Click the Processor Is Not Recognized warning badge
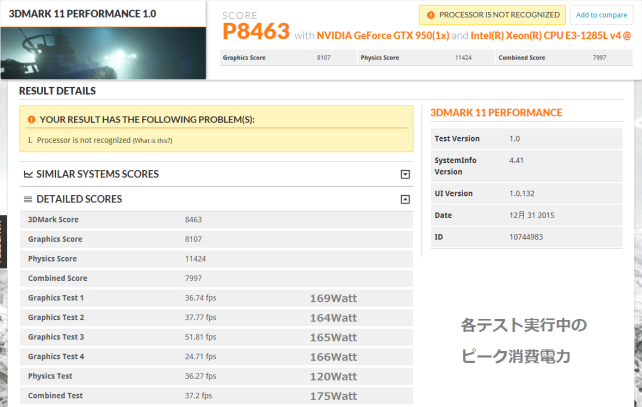The image size is (642, 407). (x=491, y=15)
